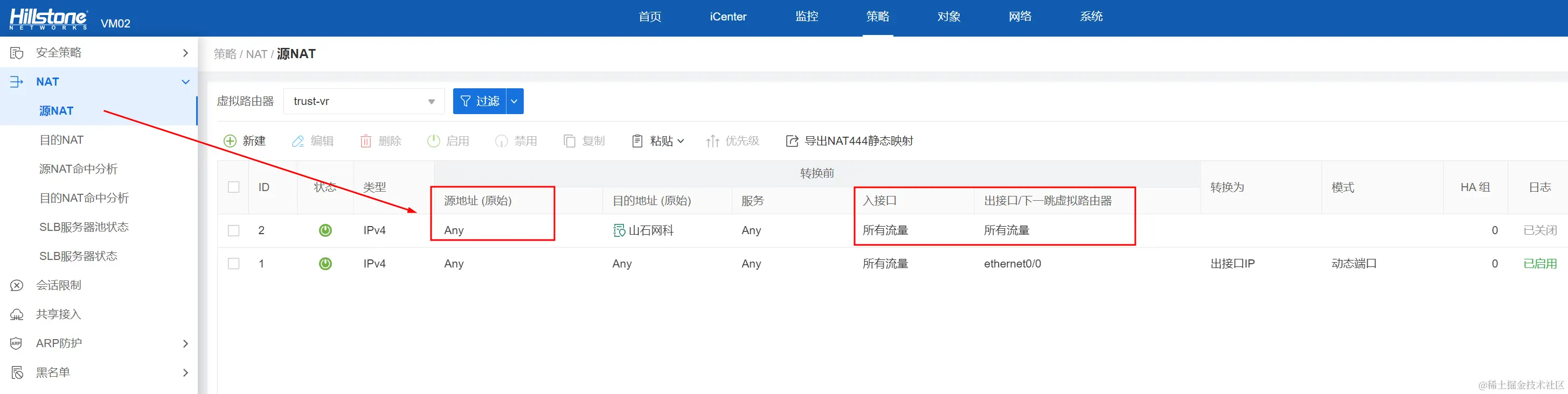Viewport: 1568px width, 394px height.
Task: Check the box for rule ID 2
Action: click(x=234, y=230)
